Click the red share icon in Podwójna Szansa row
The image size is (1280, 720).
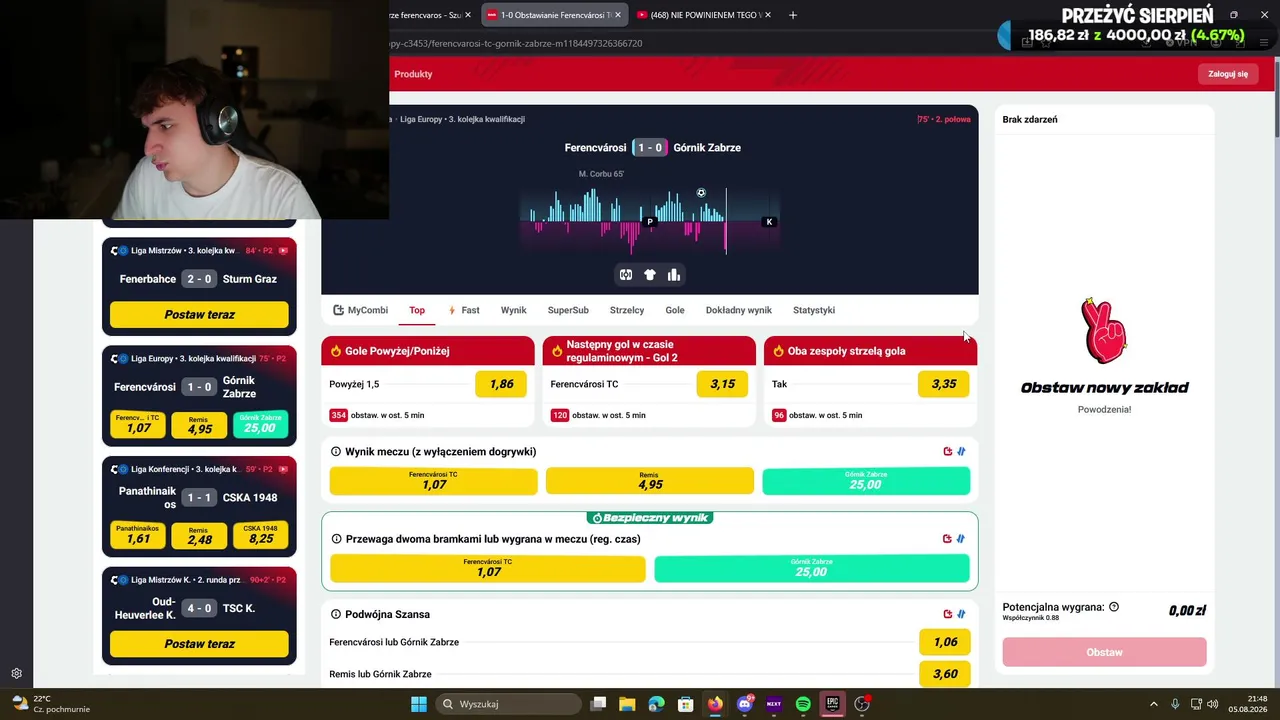click(948, 614)
